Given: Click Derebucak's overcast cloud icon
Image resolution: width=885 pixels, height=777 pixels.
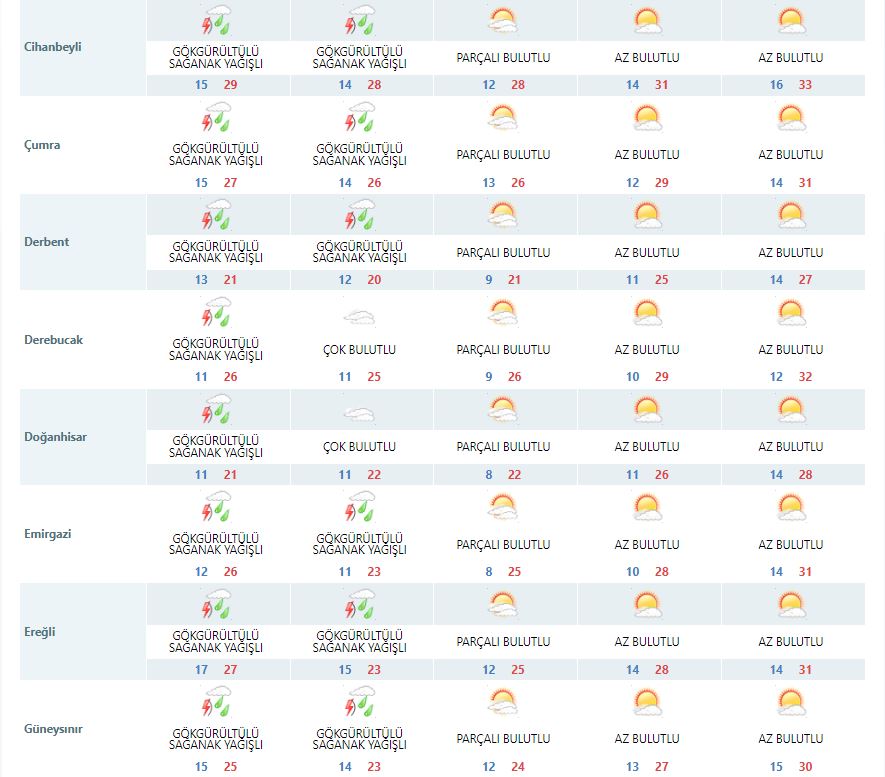Looking at the screenshot, I should [360, 317].
